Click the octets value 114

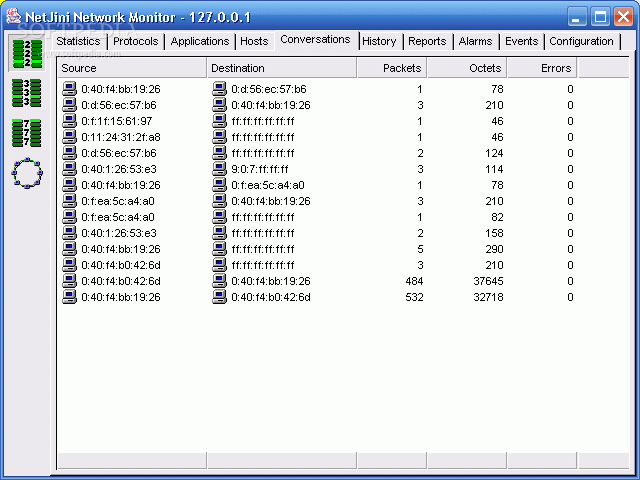point(494,169)
